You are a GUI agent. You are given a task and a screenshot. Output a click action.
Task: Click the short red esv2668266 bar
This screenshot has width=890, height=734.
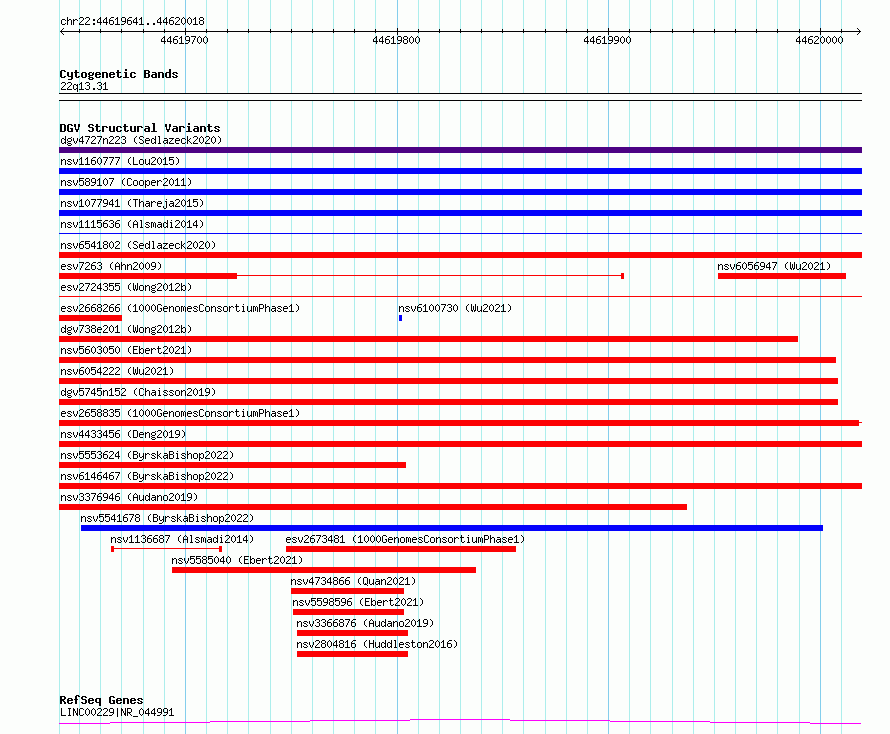pos(90,318)
